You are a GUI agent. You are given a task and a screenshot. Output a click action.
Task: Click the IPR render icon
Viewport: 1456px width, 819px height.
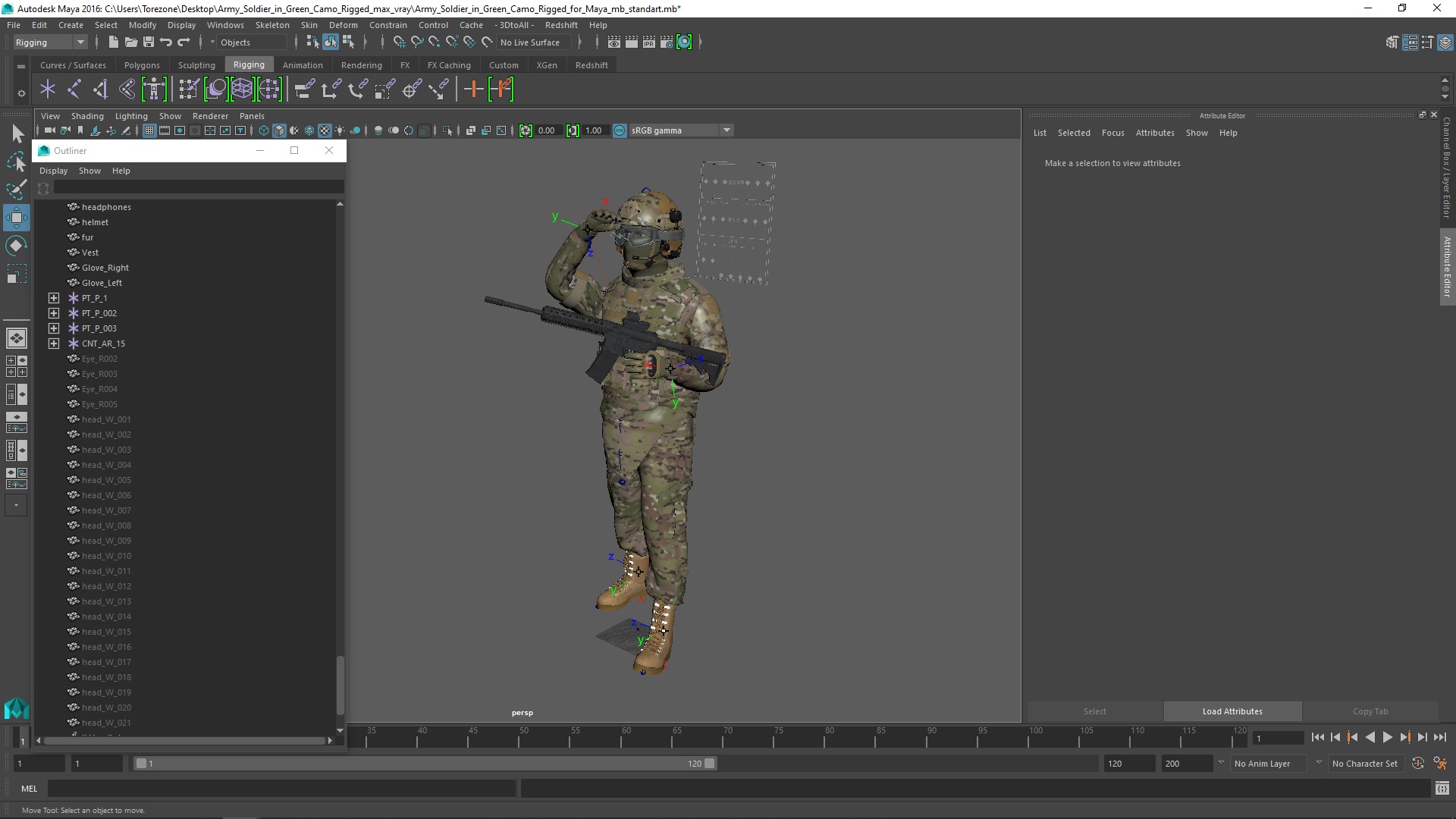click(x=648, y=42)
